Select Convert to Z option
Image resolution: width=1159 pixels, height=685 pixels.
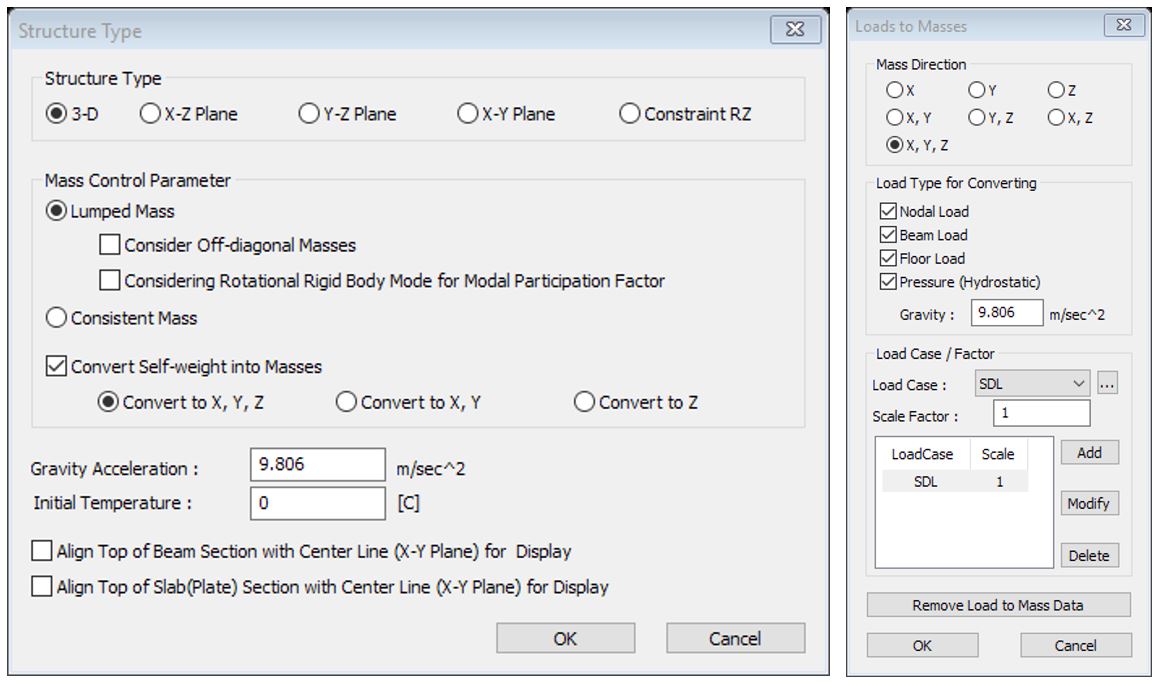pyautogui.click(x=584, y=402)
